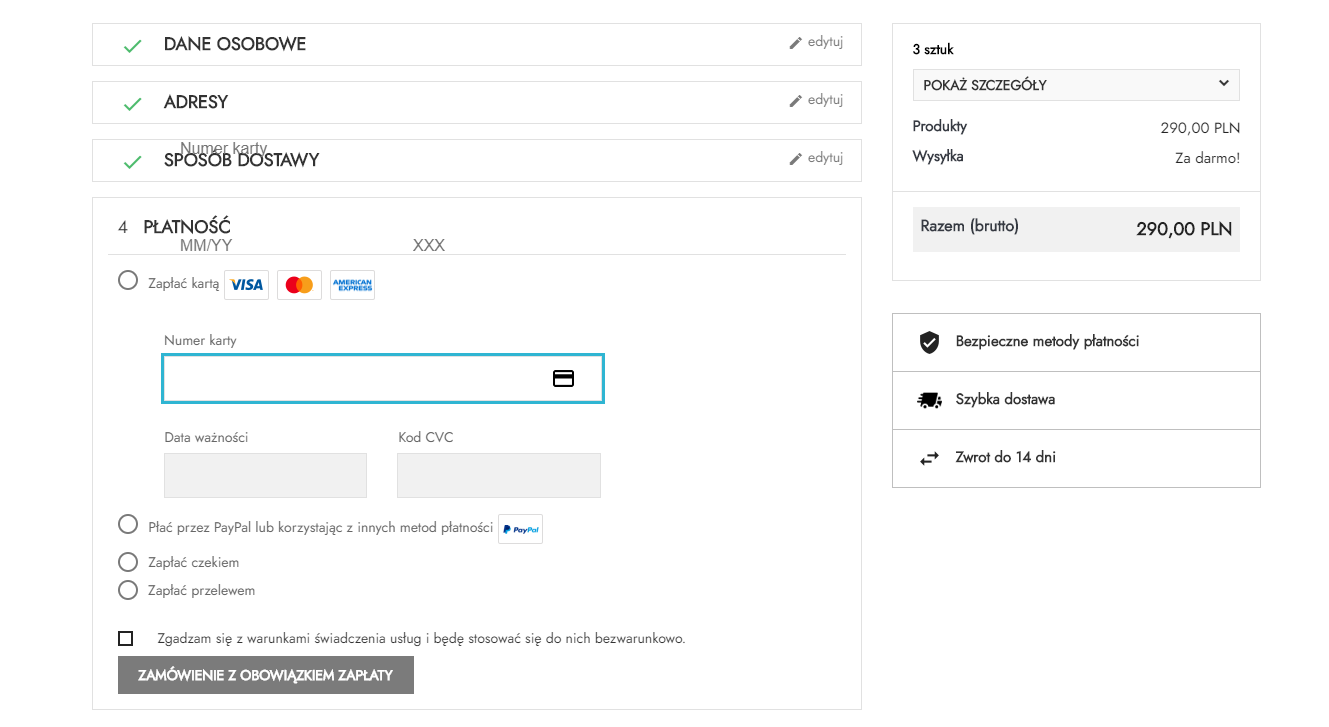The height and width of the screenshot is (727, 1329).
Task: Select 'Zapłać przelewem' payment option
Action: click(128, 590)
